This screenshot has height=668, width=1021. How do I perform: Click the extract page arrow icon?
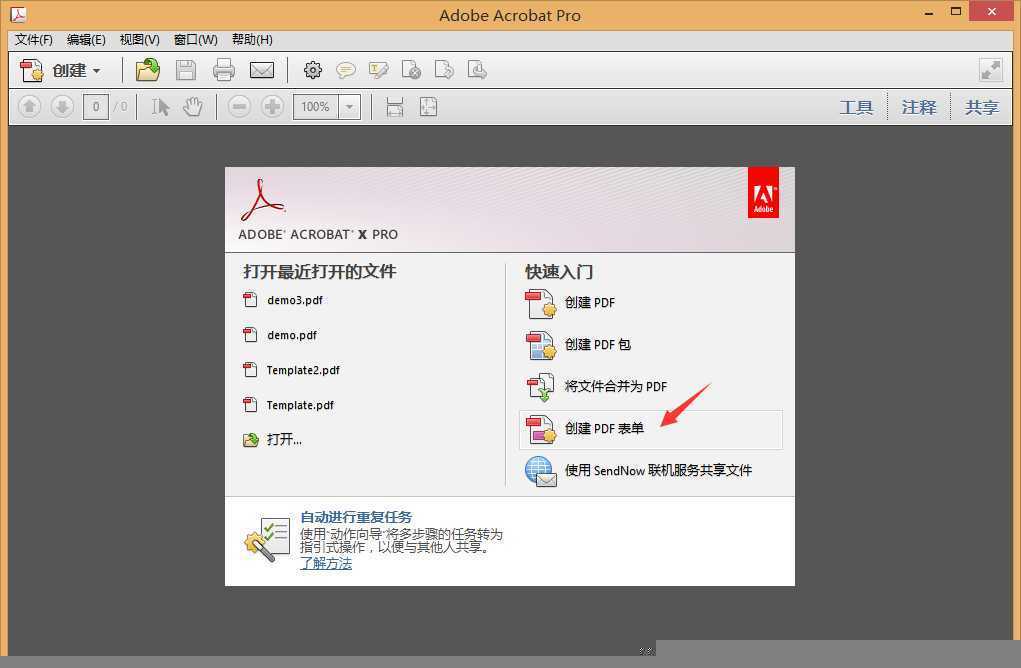[444, 70]
